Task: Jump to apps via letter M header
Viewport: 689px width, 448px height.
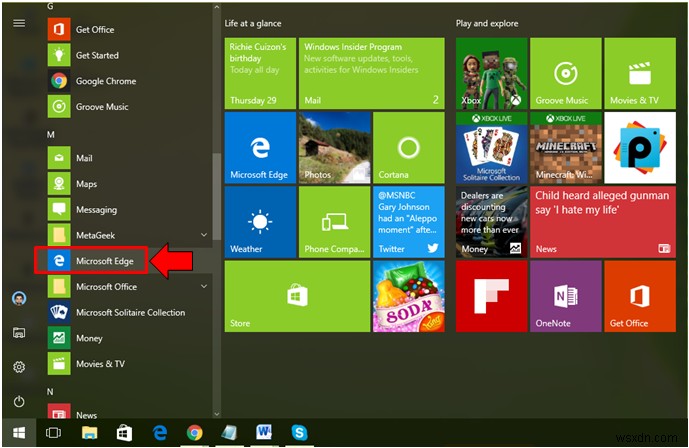Action: 52,134
